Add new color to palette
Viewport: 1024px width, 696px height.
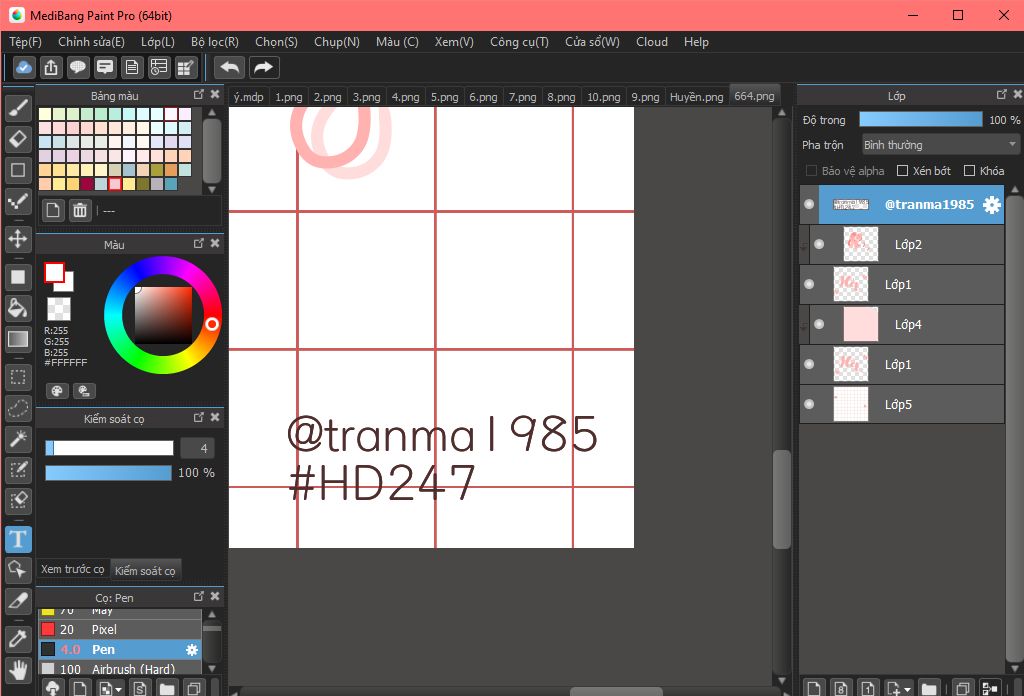[53, 210]
